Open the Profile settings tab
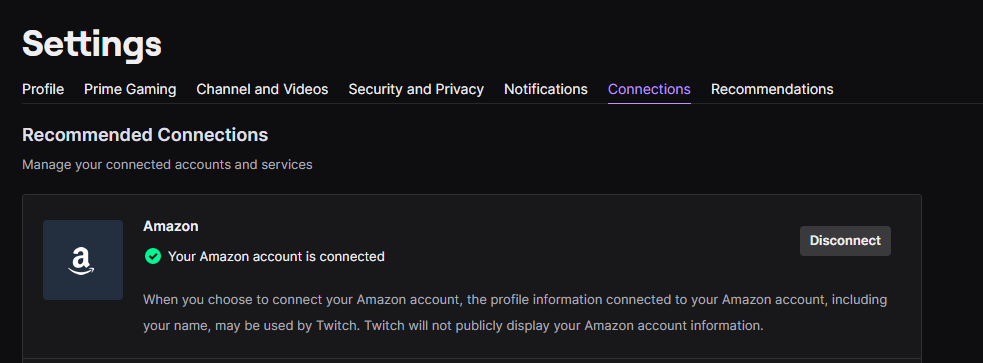This screenshot has height=363, width=983. tap(43, 90)
